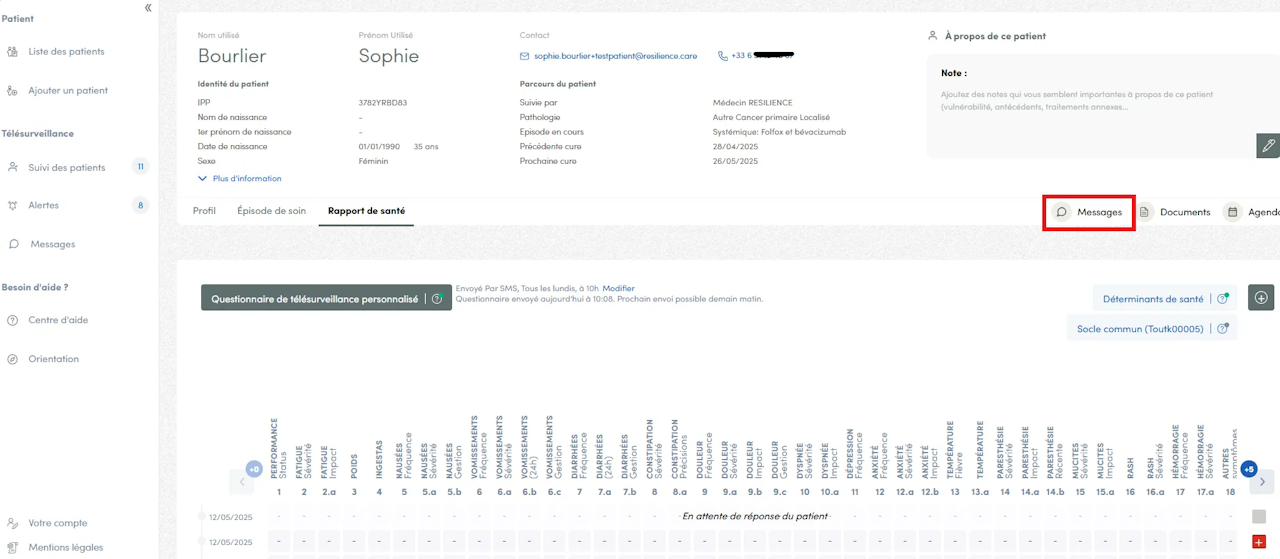Viewport: 1280px width, 559px height.
Task: Click the plus icon to add a questionnaire
Action: [1261, 298]
